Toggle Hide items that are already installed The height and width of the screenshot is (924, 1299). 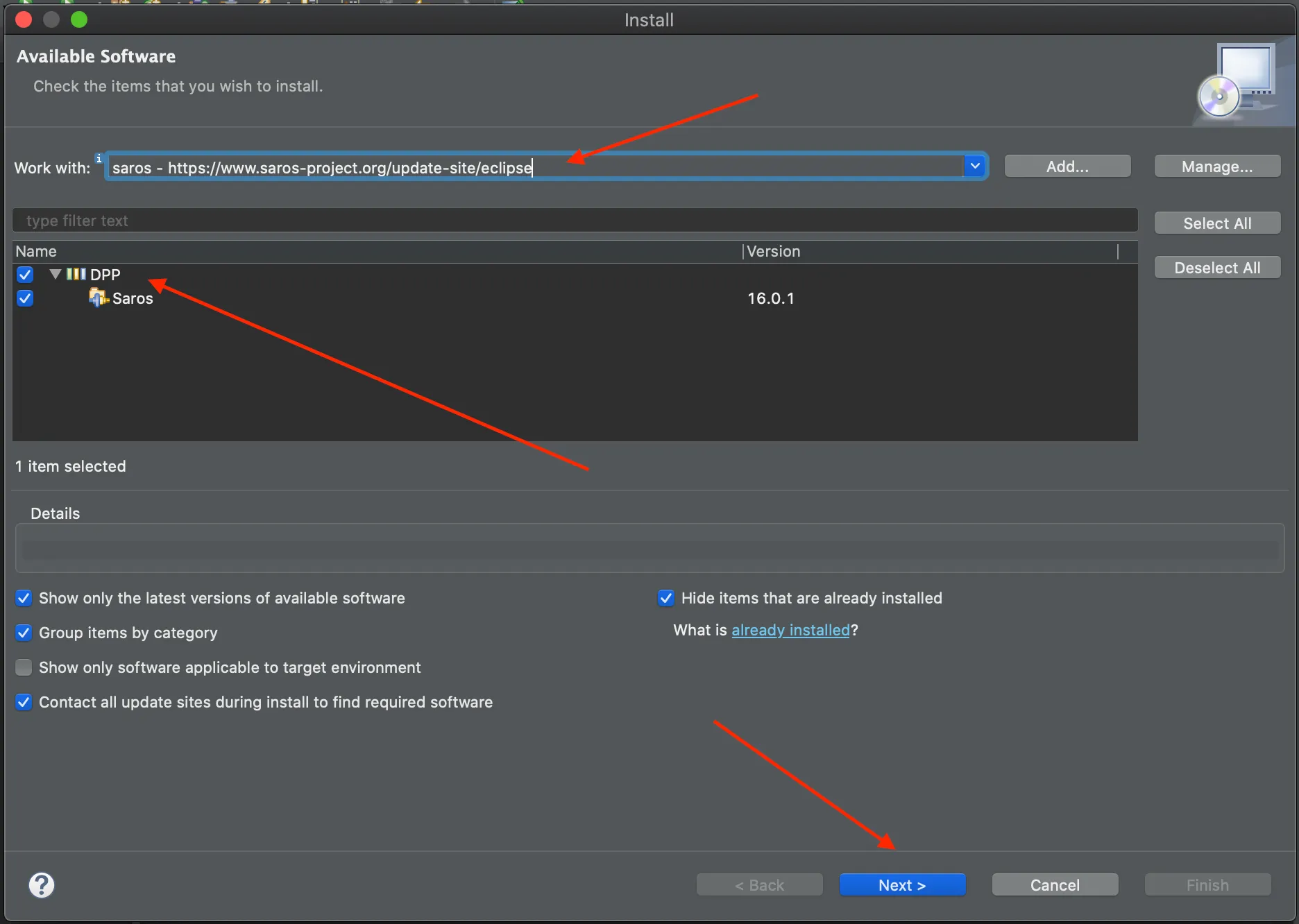(665, 598)
